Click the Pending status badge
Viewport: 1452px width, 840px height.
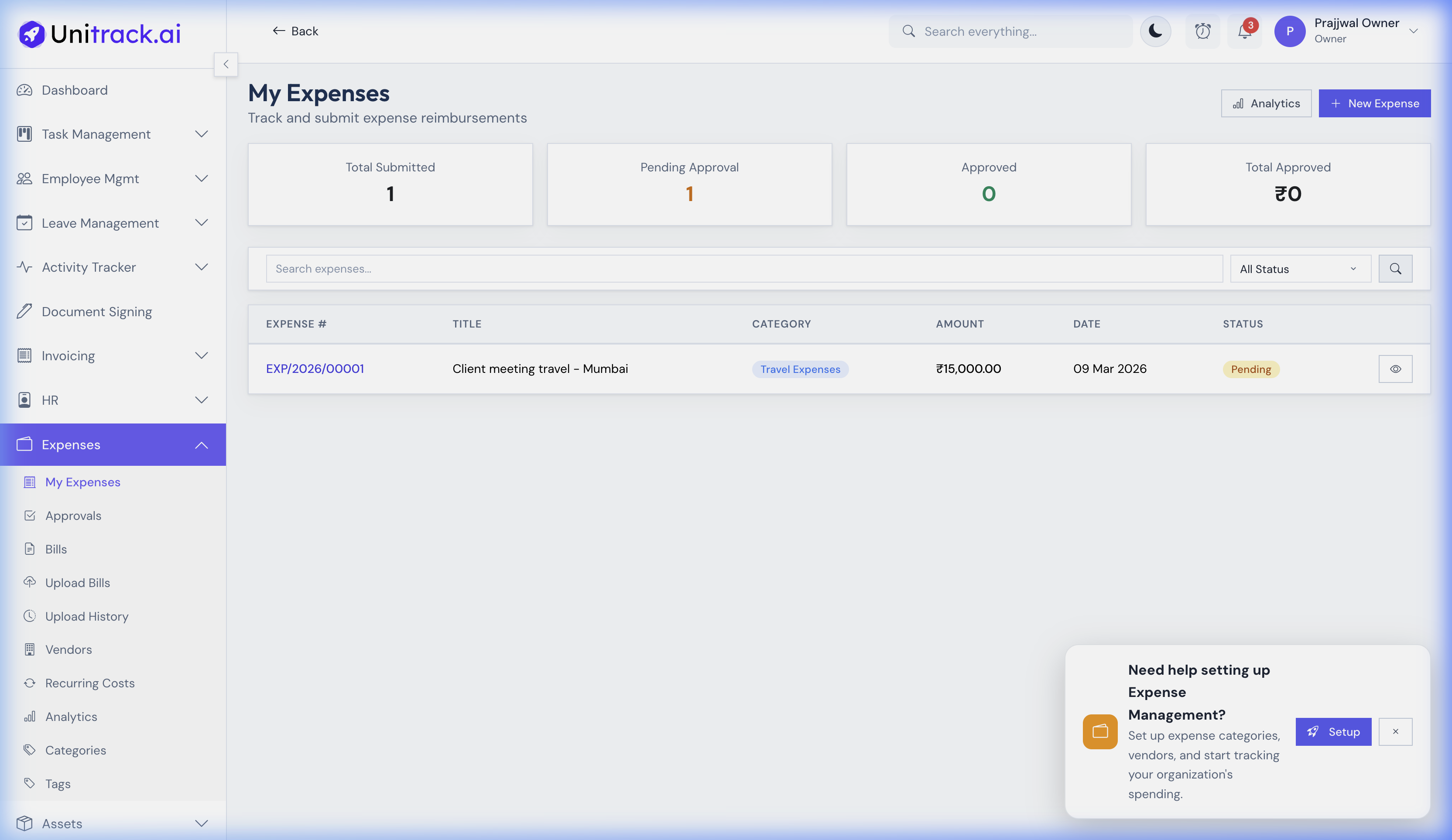coord(1250,369)
